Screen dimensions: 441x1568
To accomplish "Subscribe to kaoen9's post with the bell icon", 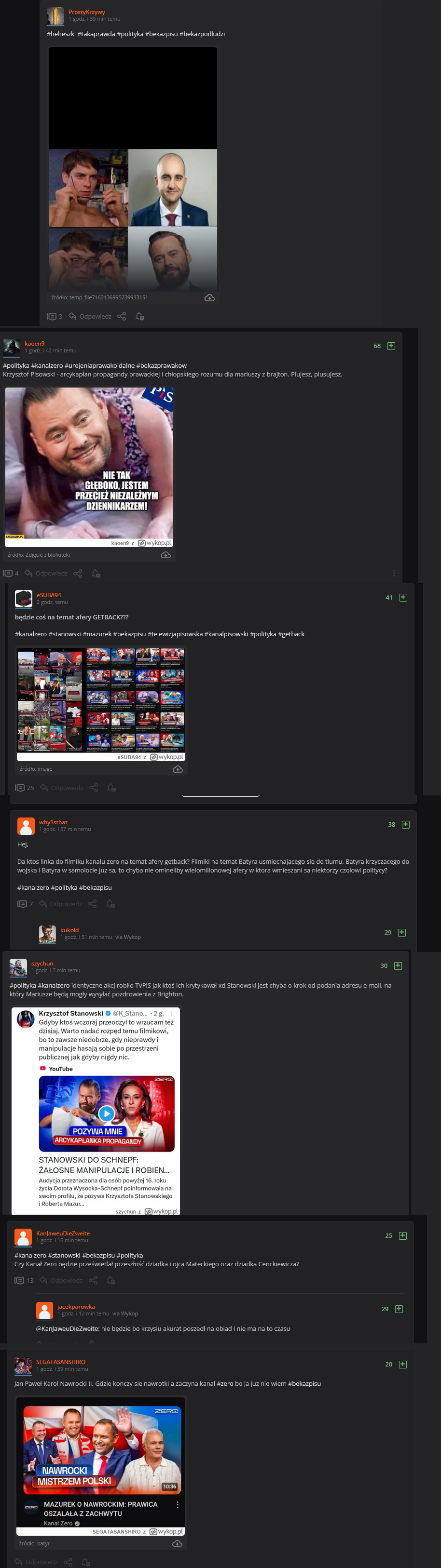I will click(96, 574).
